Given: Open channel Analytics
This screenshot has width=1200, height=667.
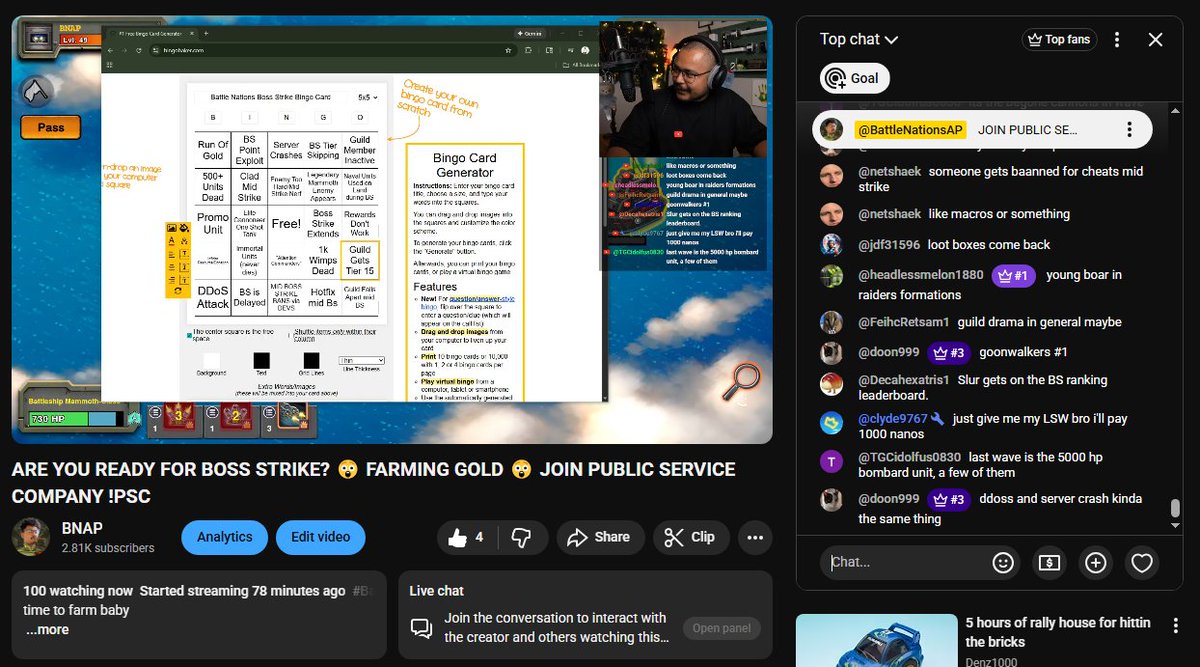Looking at the screenshot, I should tap(224, 537).
